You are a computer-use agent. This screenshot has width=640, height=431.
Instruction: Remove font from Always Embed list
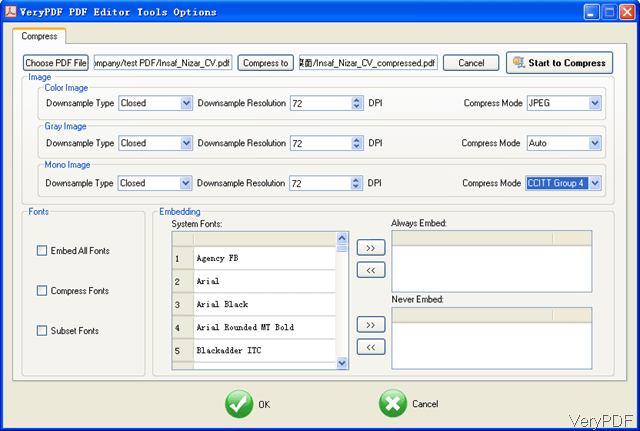click(x=371, y=270)
